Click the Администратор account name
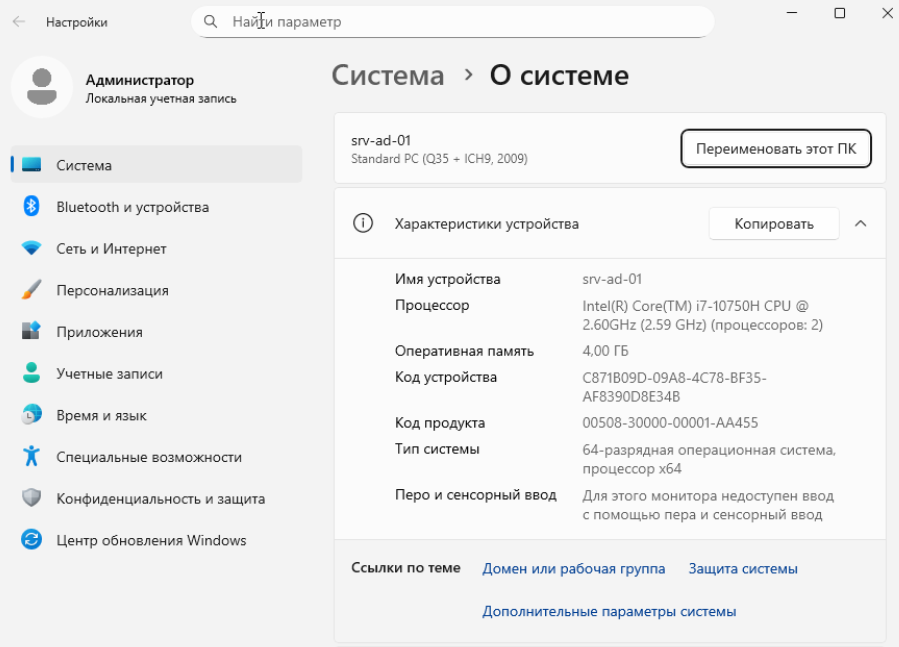This screenshot has height=647, width=899. 139,80
